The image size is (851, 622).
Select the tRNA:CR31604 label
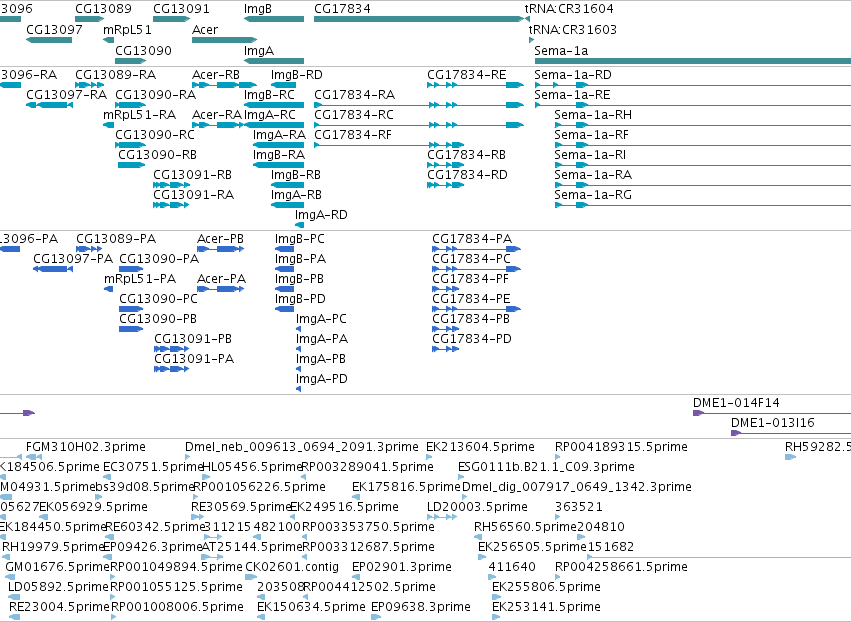pyautogui.click(x=569, y=9)
